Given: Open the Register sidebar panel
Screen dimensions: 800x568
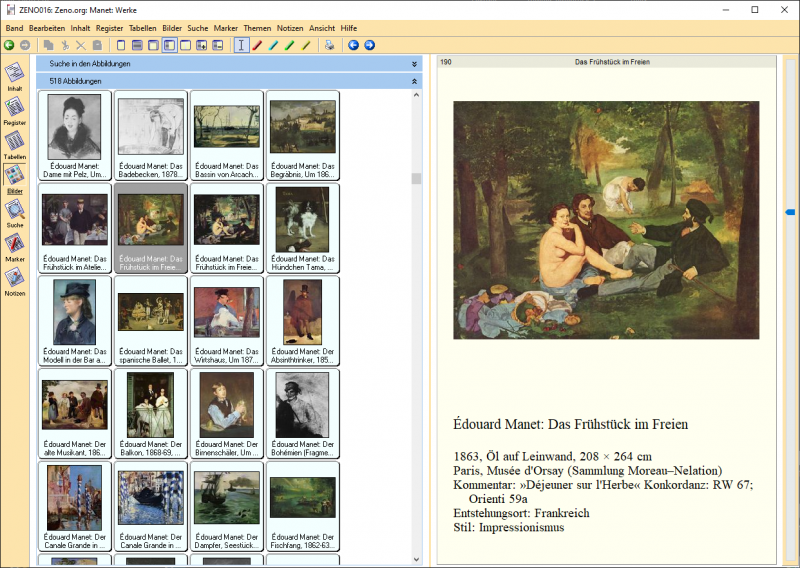Looking at the screenshot, I should 15,109.
